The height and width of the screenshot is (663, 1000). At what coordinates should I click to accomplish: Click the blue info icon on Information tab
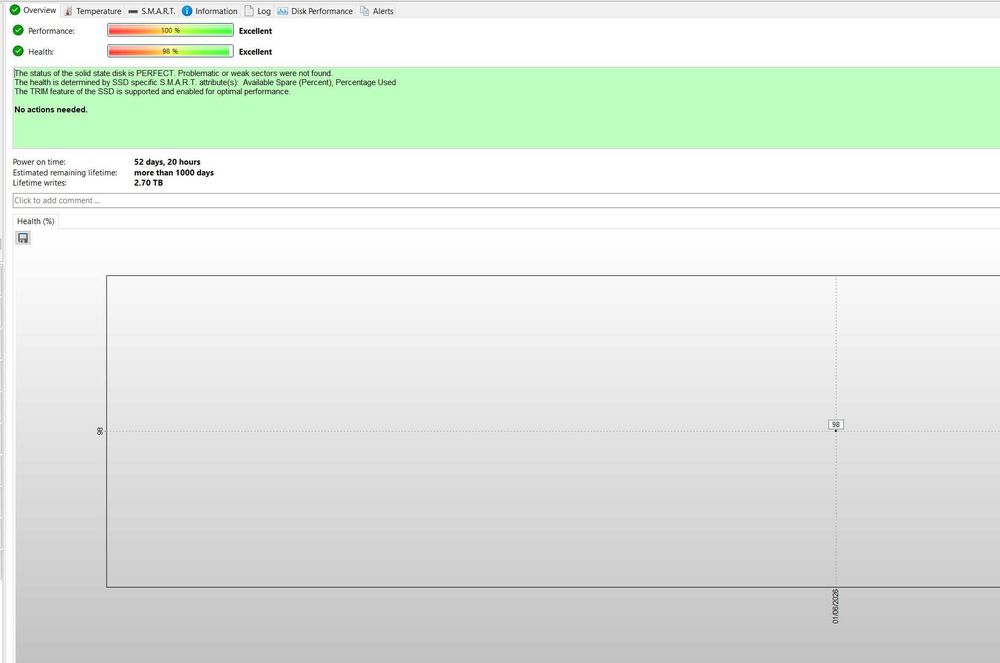point(187,11)
